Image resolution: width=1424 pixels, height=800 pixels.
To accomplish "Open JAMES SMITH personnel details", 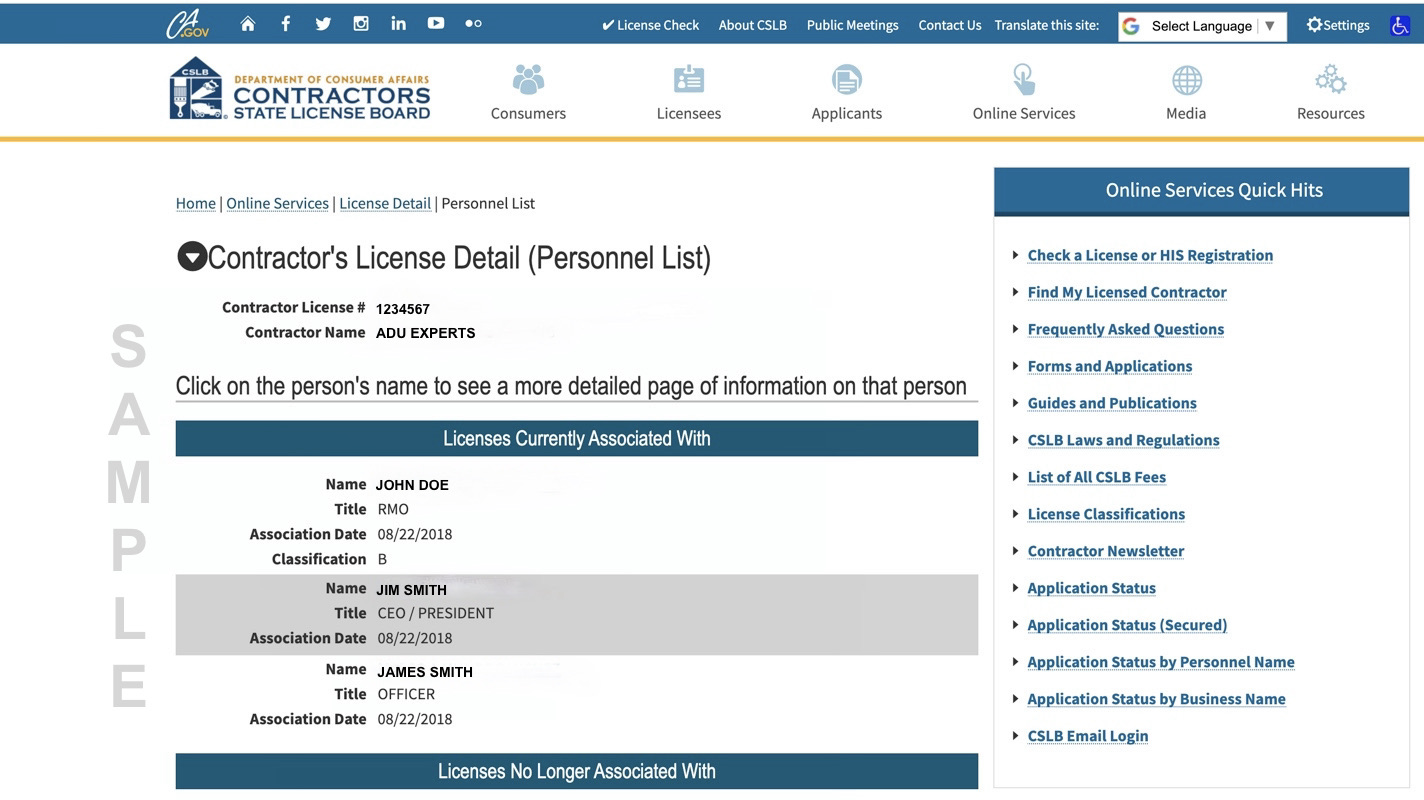I will pos(425,672).
